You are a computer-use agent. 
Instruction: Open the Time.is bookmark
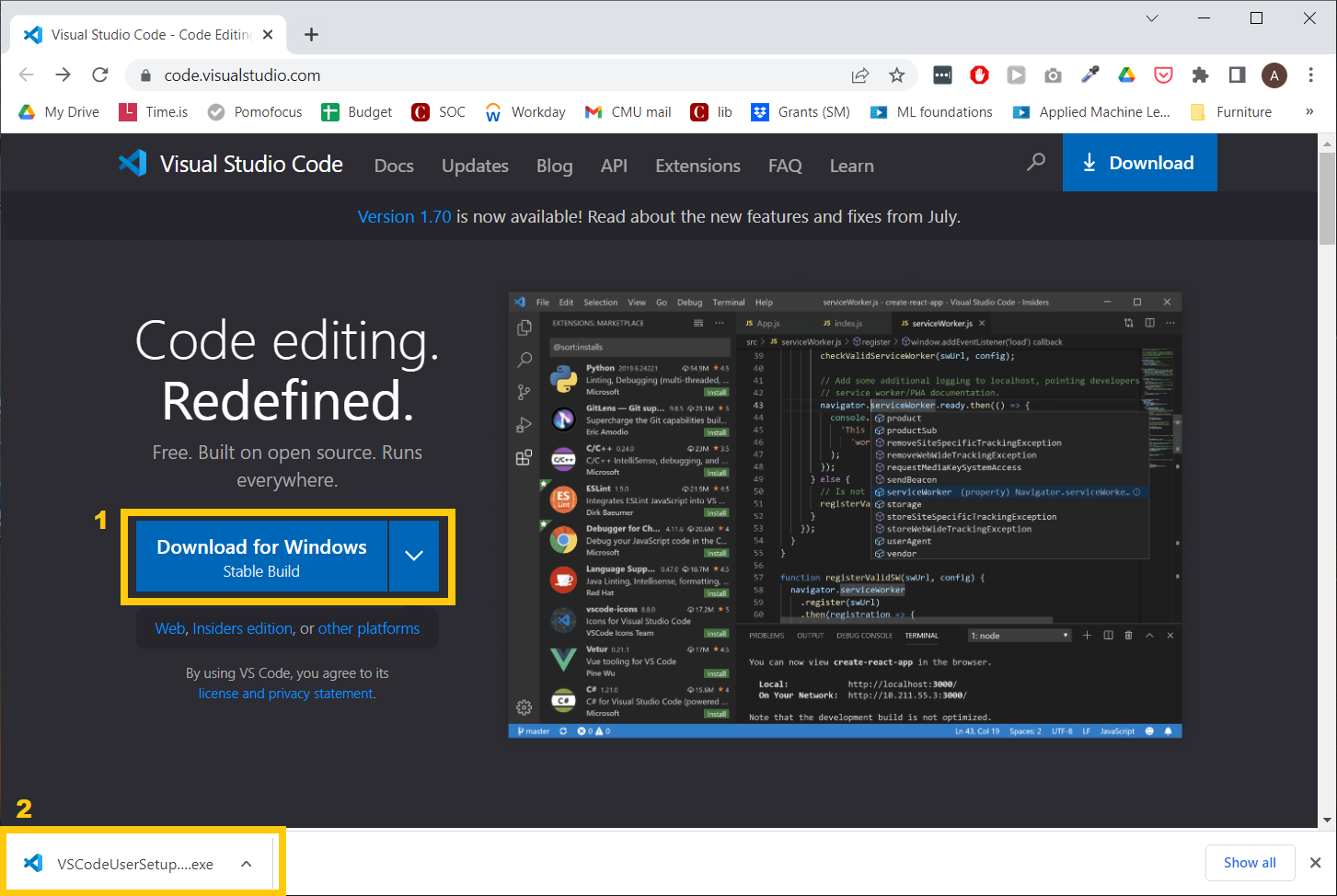[x=154, y=112]
